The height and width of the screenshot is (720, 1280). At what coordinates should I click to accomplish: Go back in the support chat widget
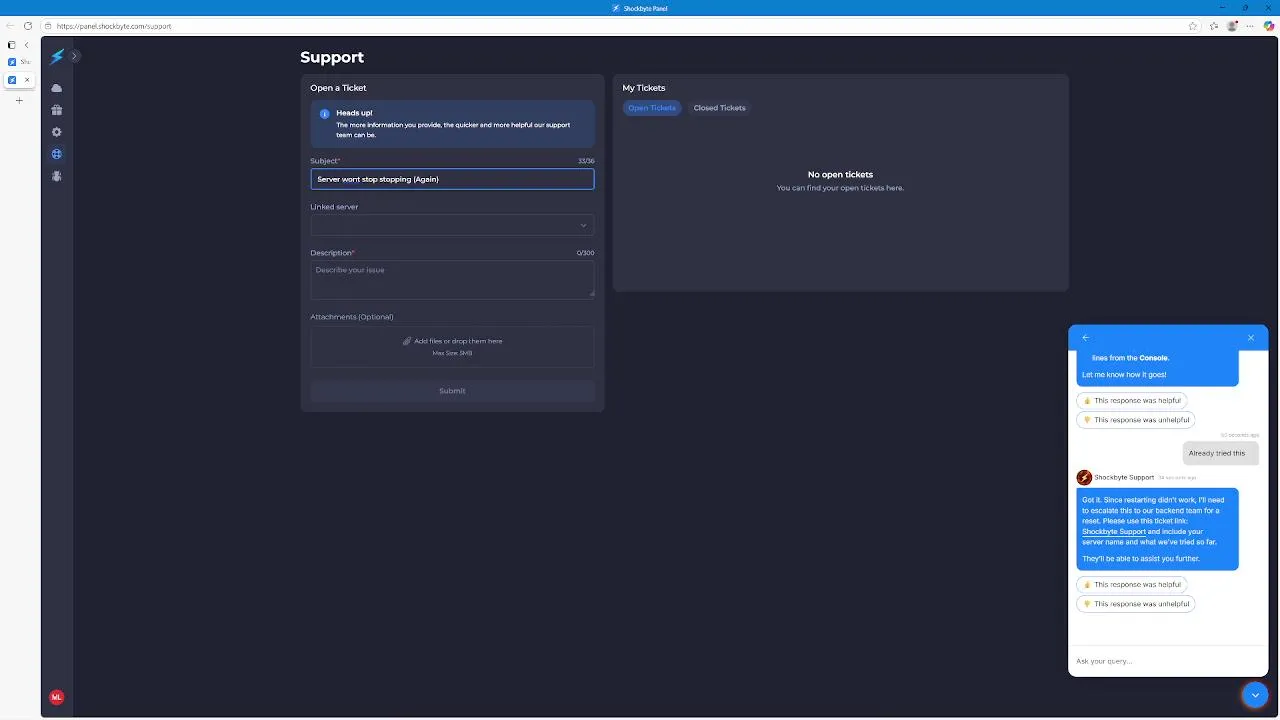click(1086, 338)
